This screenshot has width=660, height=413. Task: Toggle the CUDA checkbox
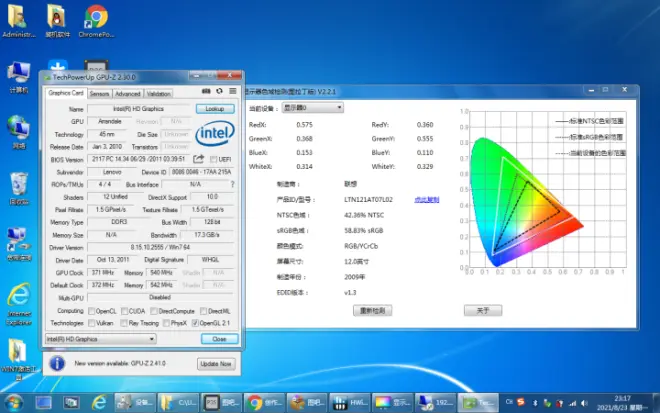124,311
